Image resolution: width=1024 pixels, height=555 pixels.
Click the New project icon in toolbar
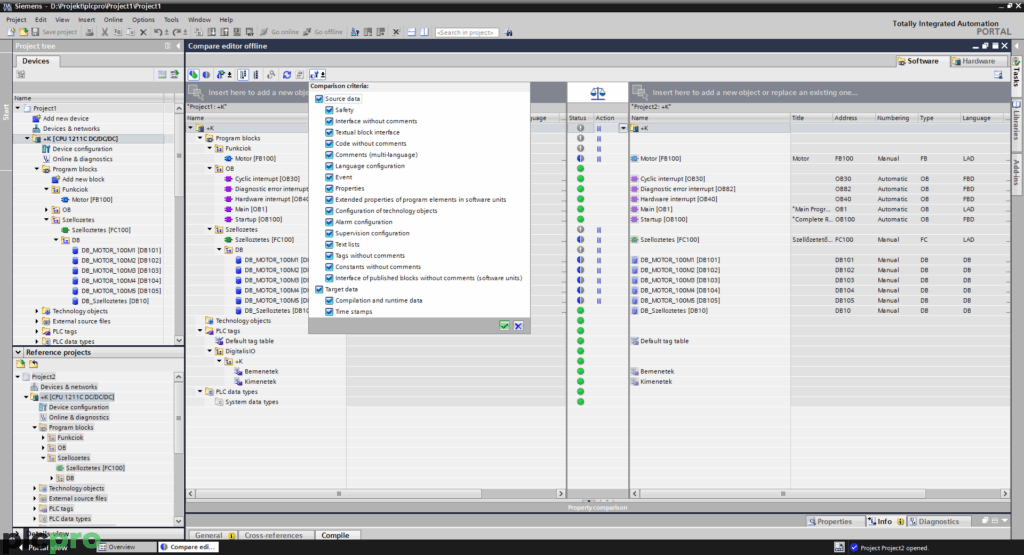11,32
